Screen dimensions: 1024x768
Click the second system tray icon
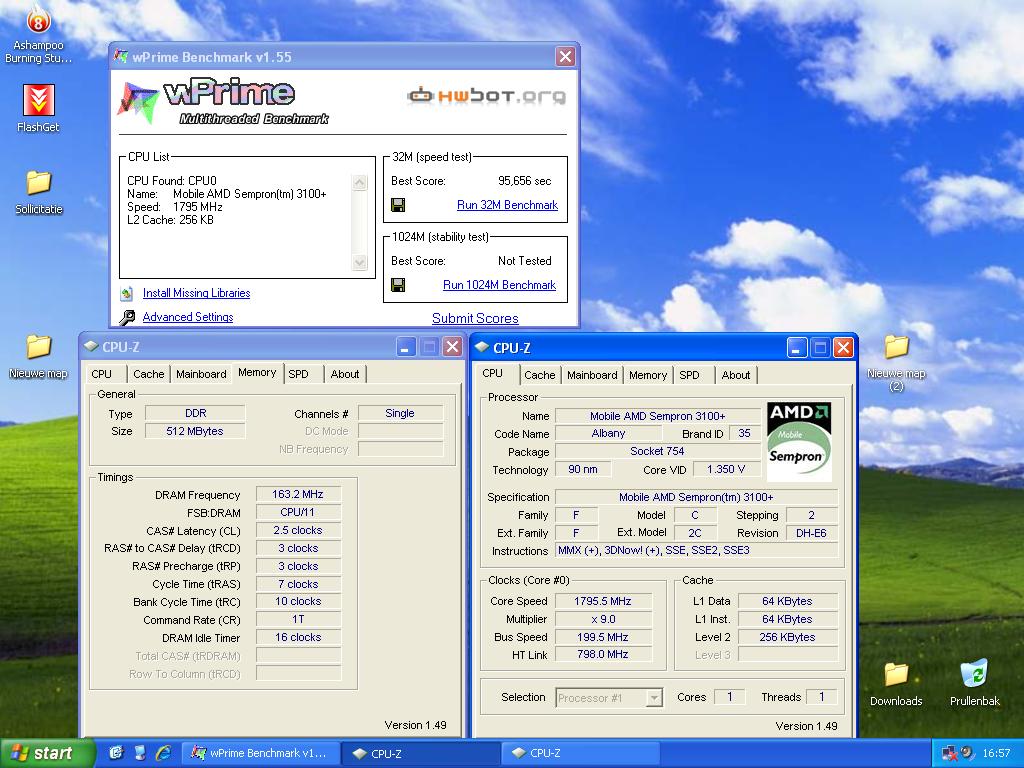pos(967,753)
